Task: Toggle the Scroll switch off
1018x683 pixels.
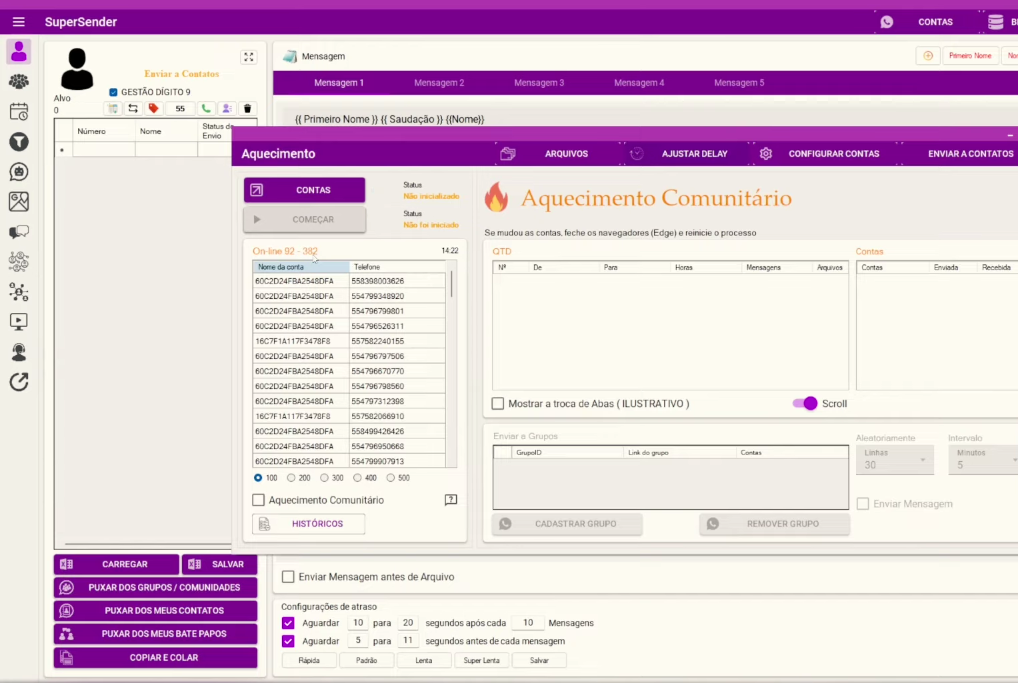Action: click(805, 404)
